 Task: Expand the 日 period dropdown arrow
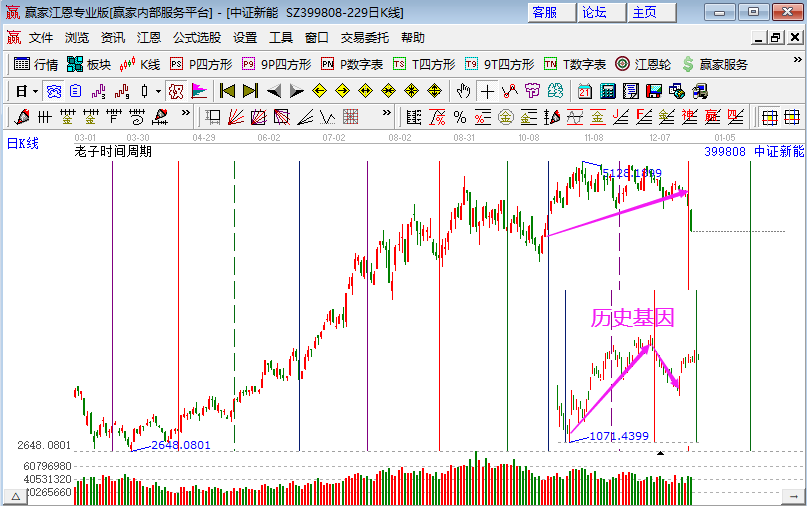pos(36,92)
